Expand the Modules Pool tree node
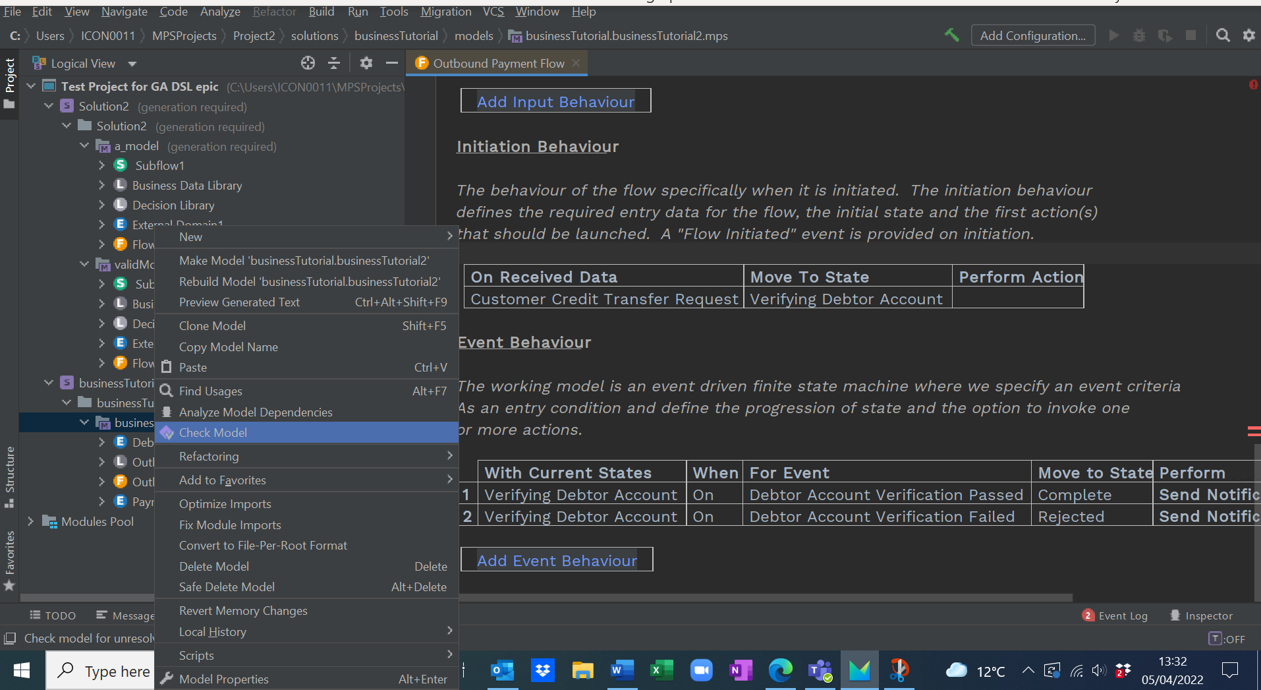This screenshot has width=1261, height=690. [x=31, y=521]
